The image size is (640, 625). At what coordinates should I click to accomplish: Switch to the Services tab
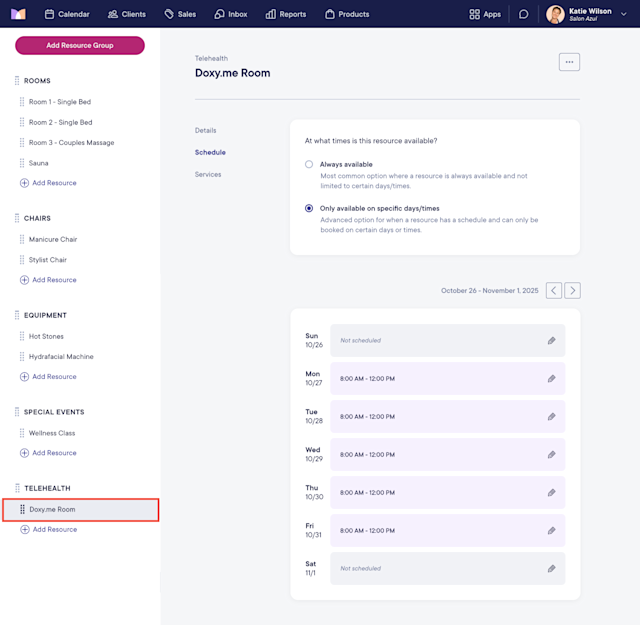[208, 174]
